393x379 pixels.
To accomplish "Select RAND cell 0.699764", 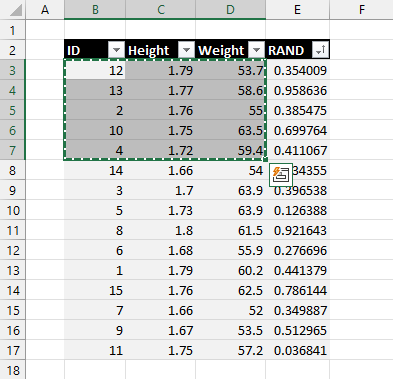I will (x=298, y=130).
